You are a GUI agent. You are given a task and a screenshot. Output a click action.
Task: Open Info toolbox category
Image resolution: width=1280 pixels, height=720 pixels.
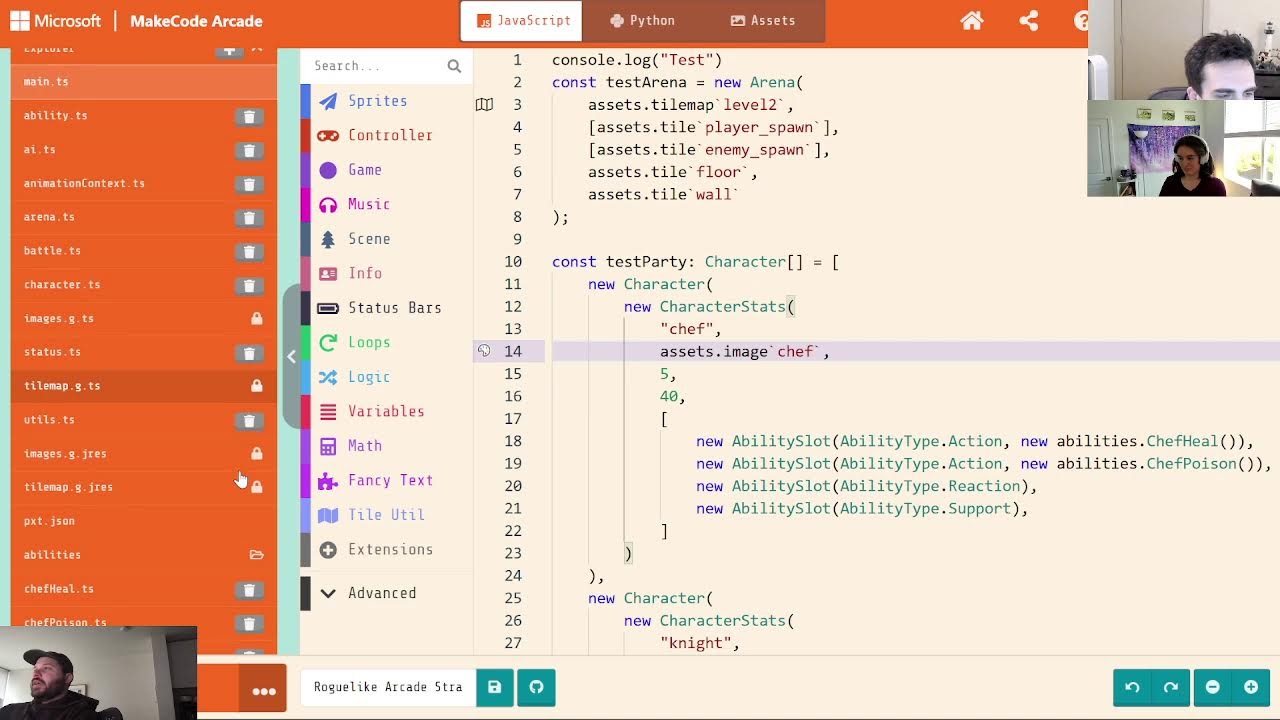pyautogui.click(x=386, y=273)
